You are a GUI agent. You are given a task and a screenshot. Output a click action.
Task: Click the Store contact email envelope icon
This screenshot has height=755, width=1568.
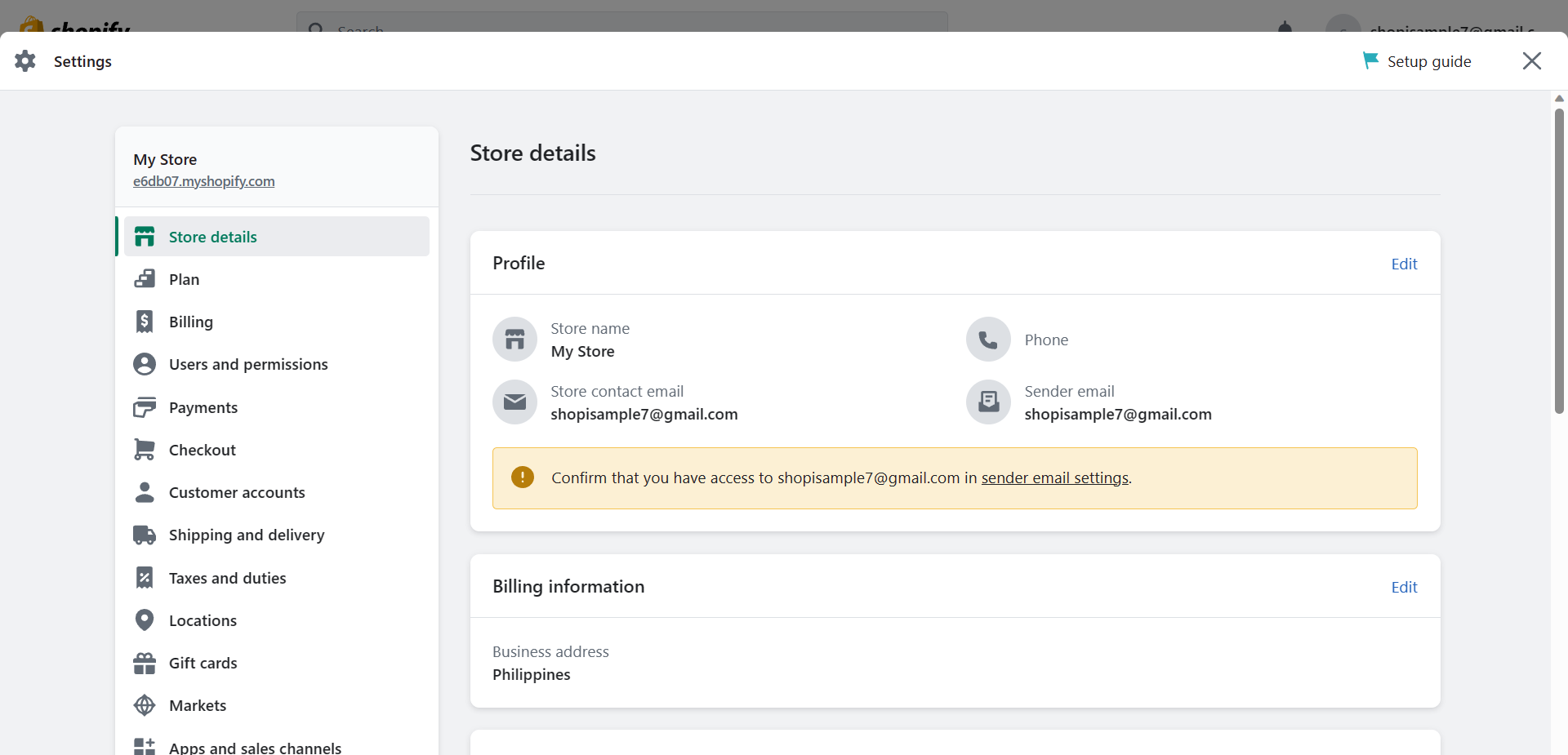514,402
